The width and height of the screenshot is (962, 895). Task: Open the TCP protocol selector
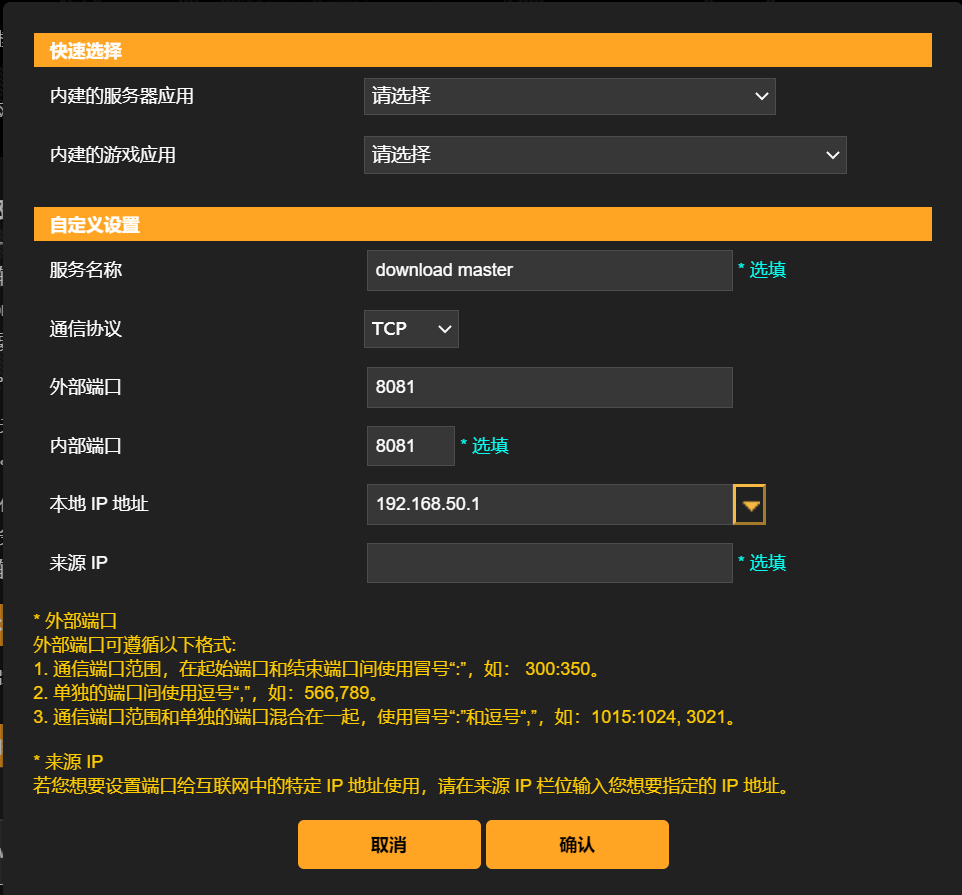pos(411,328)
